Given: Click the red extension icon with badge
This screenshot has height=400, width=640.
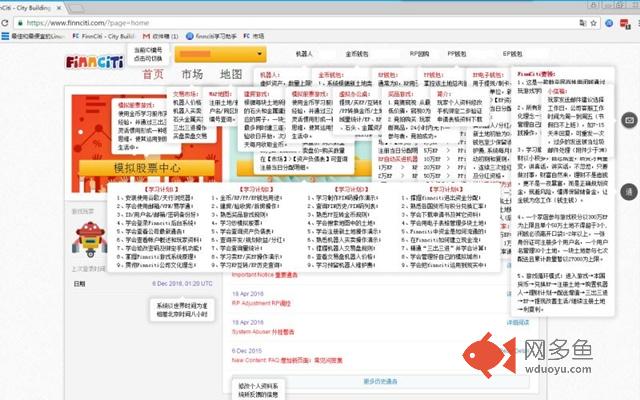Looking at the screenshot, I should (x=624, y=24).
